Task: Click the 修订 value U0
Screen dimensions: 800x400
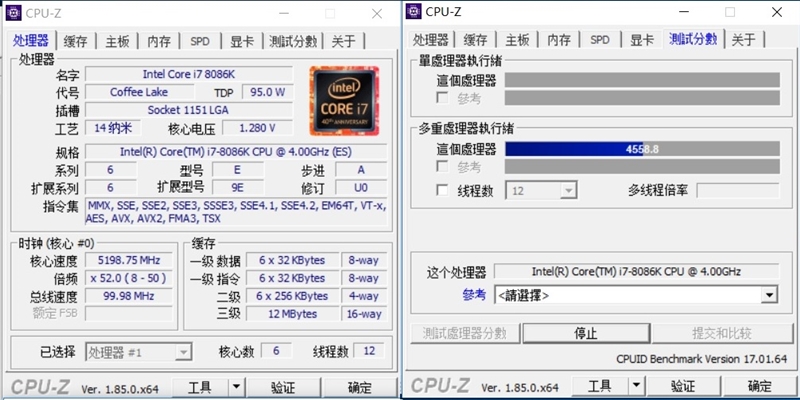Action: [361, 187]
